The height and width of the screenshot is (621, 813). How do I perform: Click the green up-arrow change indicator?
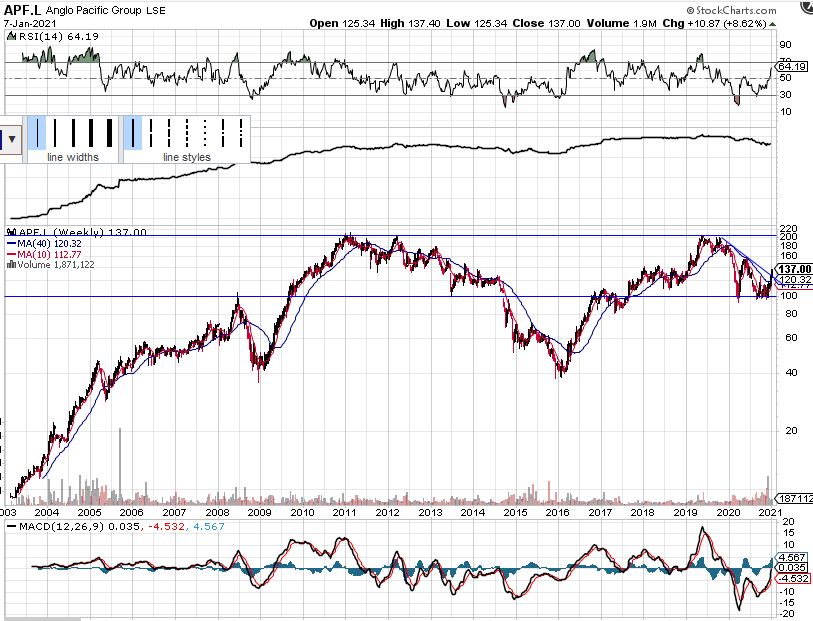coord(773,24)
